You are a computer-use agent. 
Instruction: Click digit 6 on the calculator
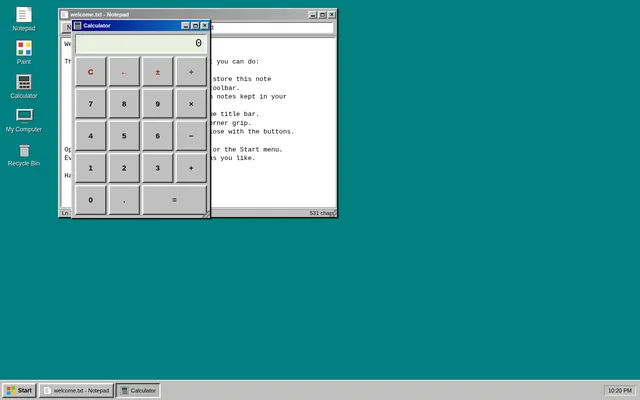[x=158, y=136]
